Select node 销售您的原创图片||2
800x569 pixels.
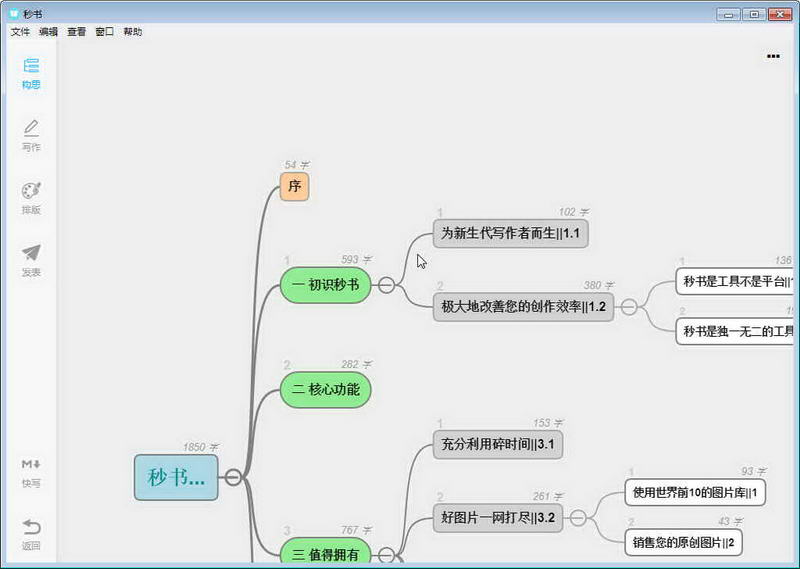(683, 542)
